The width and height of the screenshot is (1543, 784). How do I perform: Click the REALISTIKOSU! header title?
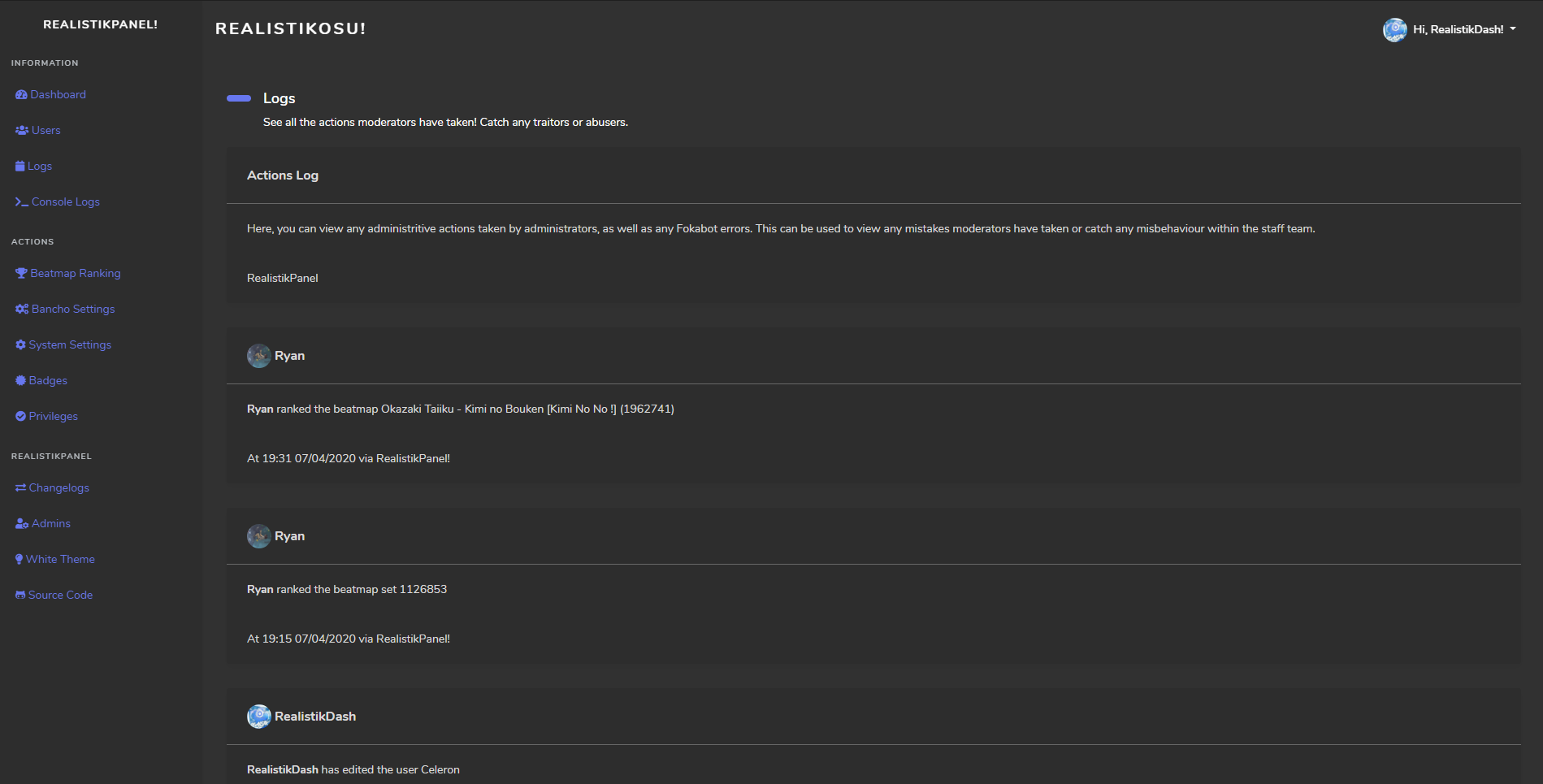pyautogui.click(x=291, y=29)
